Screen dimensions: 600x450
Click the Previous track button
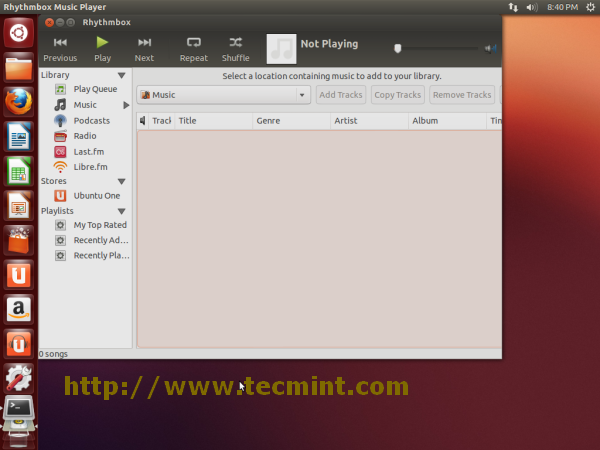pos(60,50)
